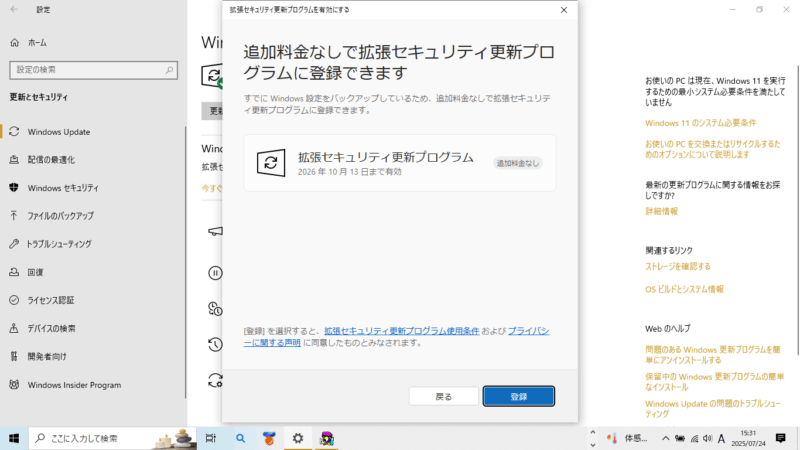The height and width of the screenshot is (450, 800).
Task: Click the blue magnifier app on taskbar
Action: (x=240, y=438)
